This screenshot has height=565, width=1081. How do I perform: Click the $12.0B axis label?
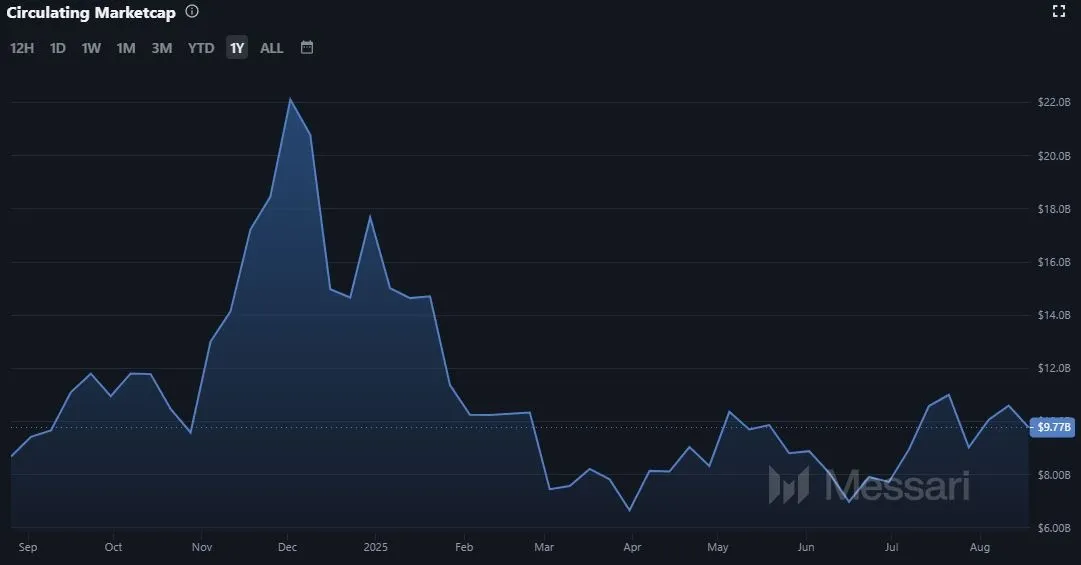[x=1054, y=368]
